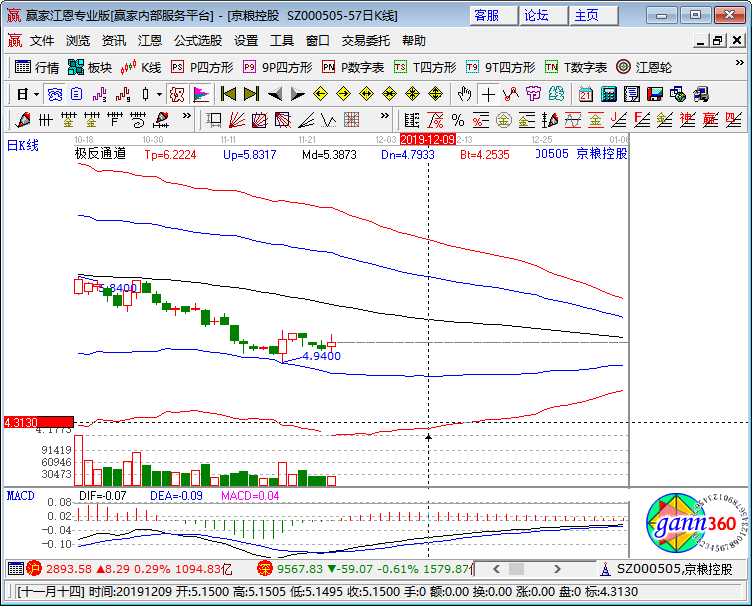Open the 浏览 menu
Image resolution: width=752 pixels, height=606 pixels.
[x=78, y=41]
